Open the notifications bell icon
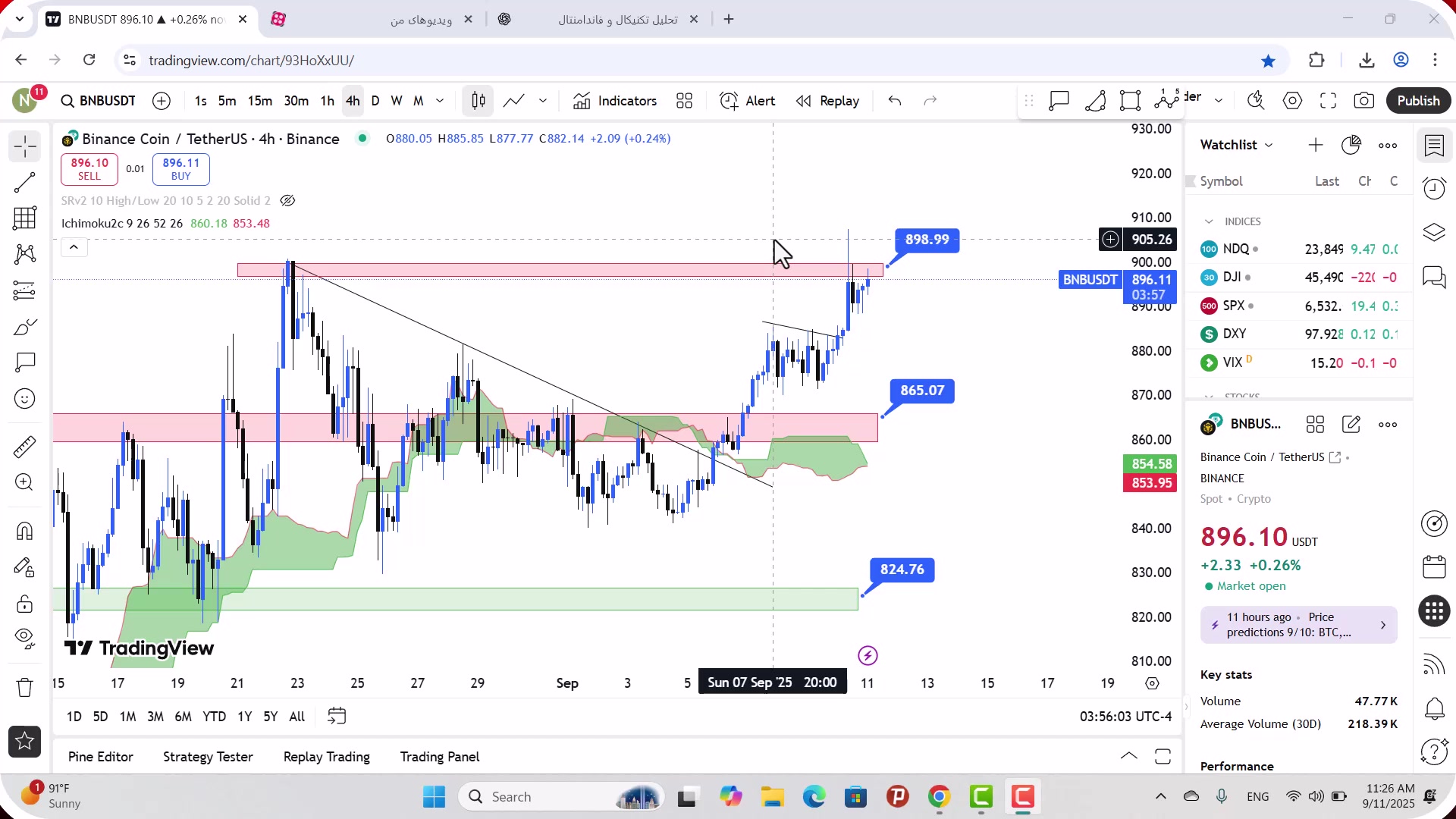Screen dimensions: 1456x819 [1434, 709]
